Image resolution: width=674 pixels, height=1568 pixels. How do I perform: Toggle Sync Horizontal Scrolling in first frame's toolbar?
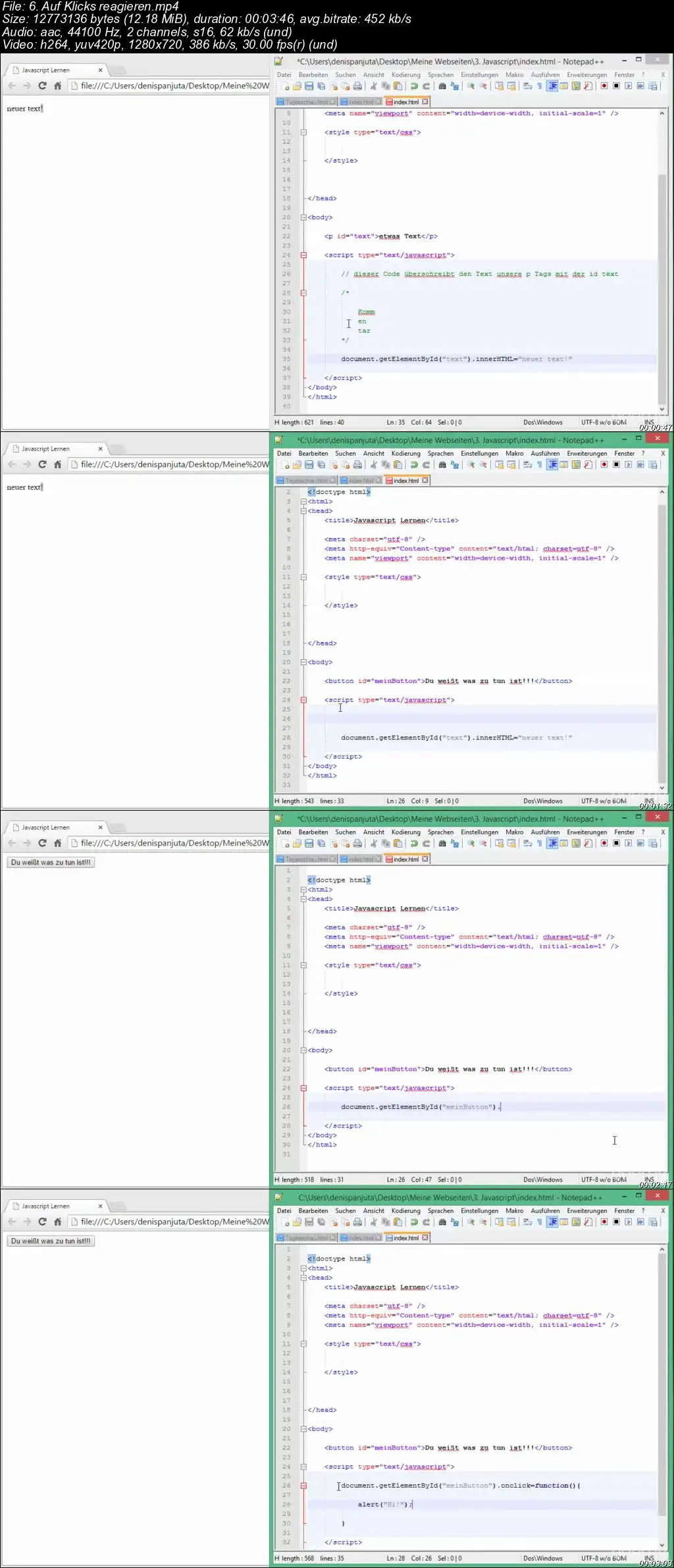(511, 86)
